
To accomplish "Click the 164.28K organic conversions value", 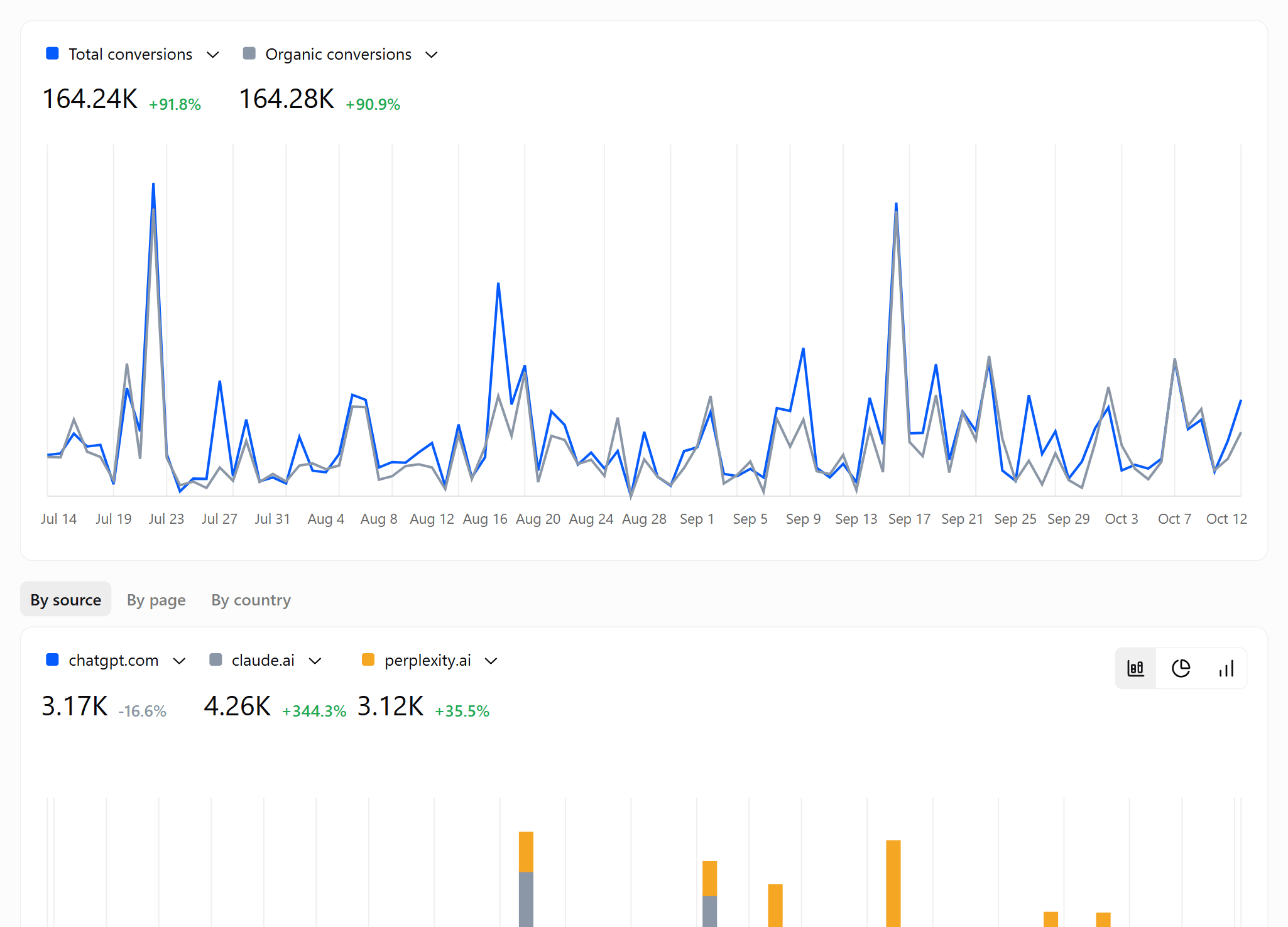I will 287,99.
